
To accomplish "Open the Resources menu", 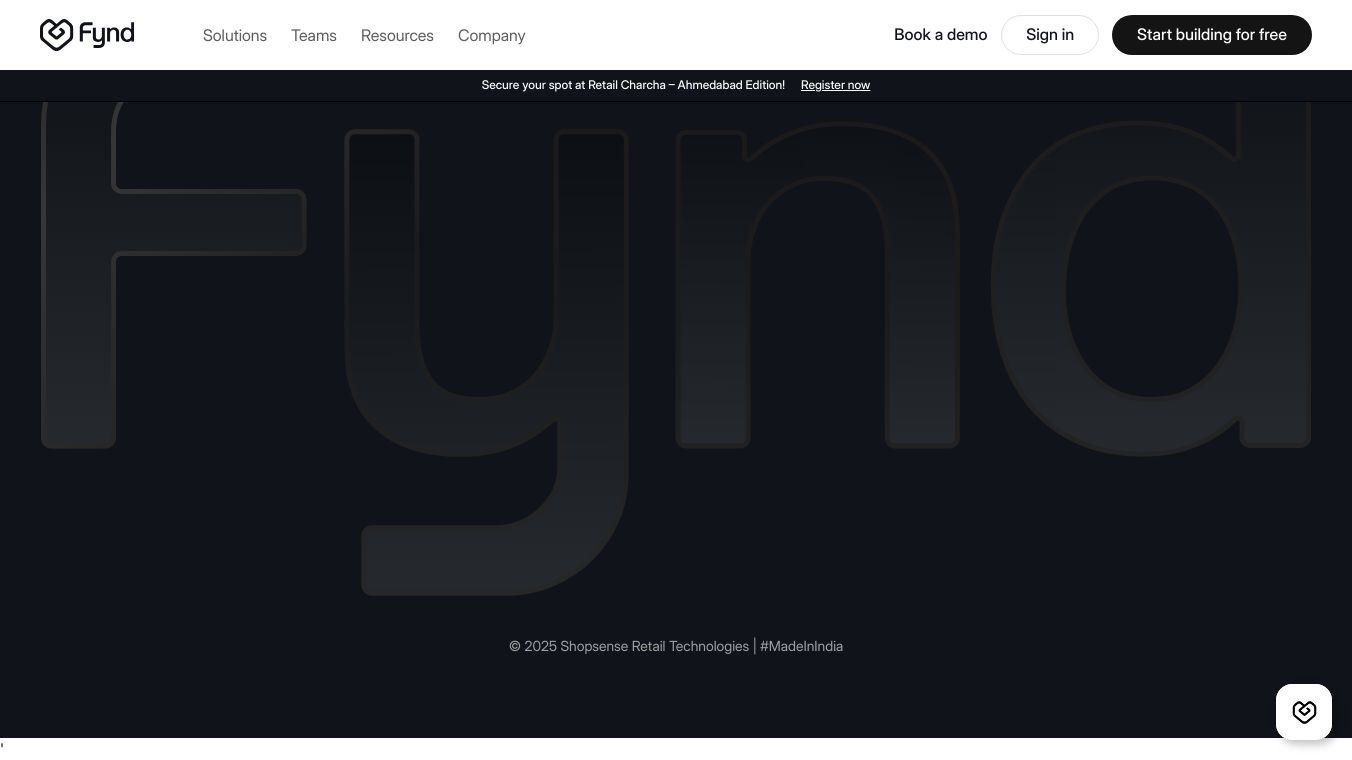I will [x=397, y=36].
